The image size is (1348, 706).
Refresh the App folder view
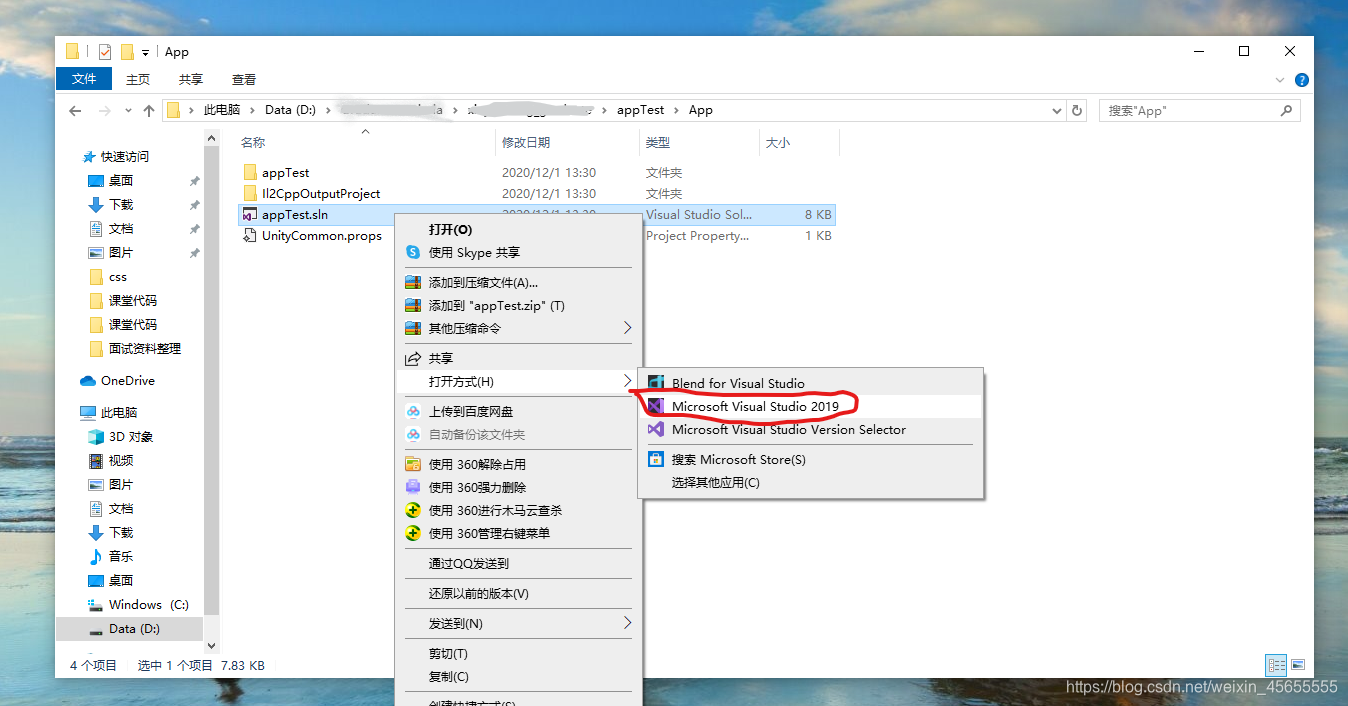pos(1077,110)
